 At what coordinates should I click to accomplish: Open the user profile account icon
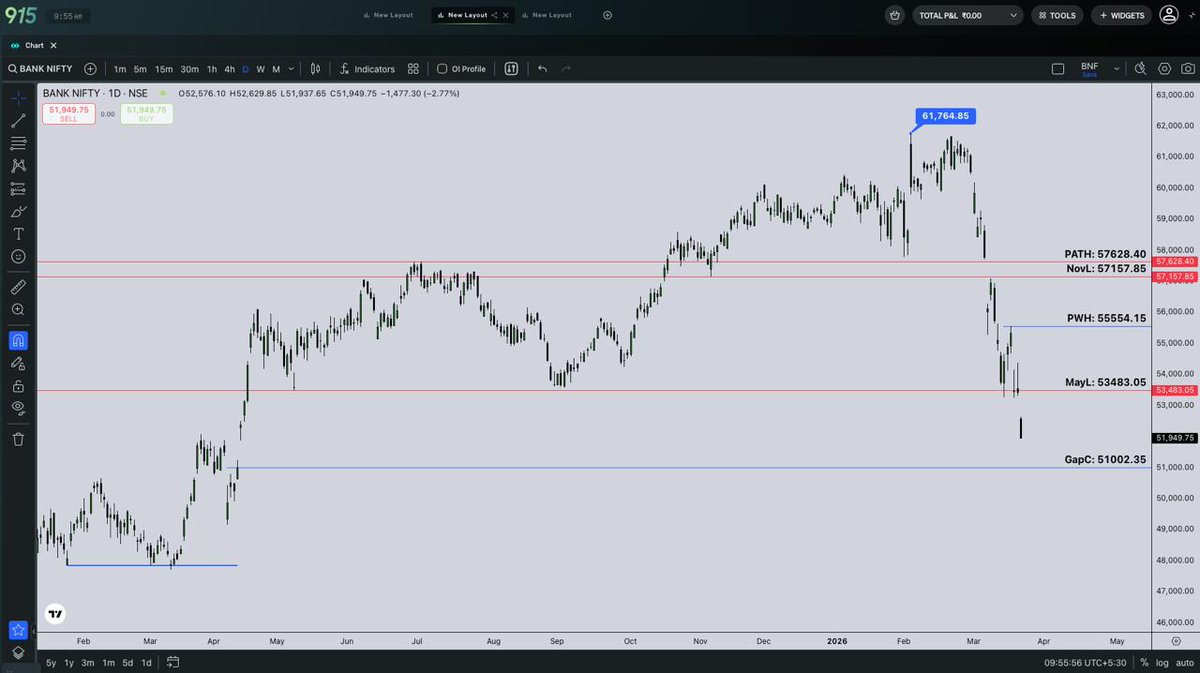[x=1170, y=15]
